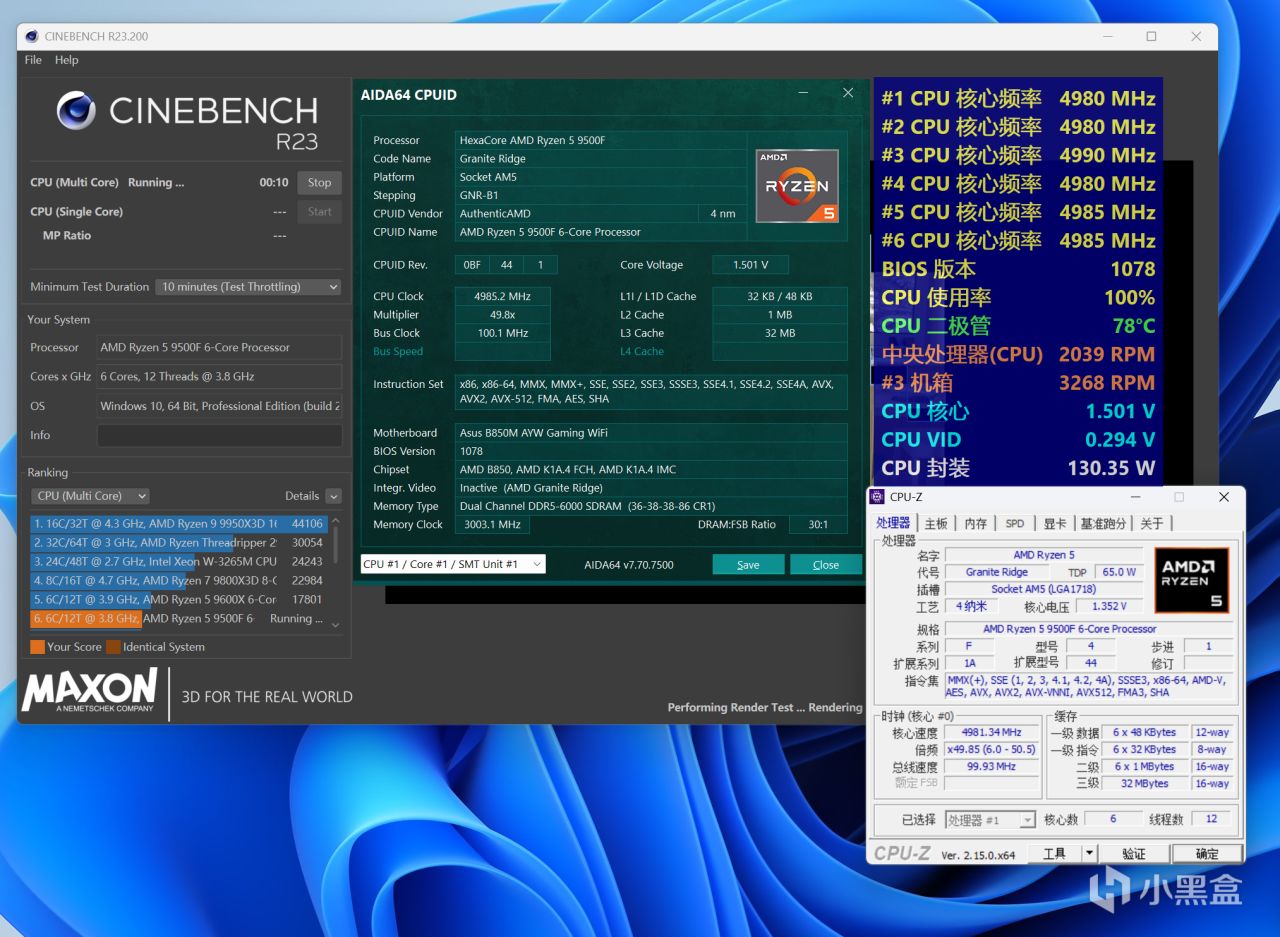
Task: Open the Minimum Test Duration dropdown
Action: (x=248, y=287)
